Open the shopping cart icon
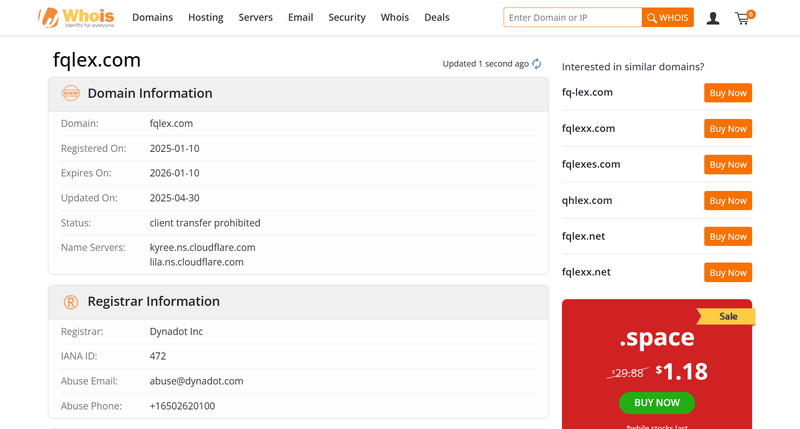Image resolution: width=800 pixels, height=429 pixels. pyautogui.click(x=742, y=19)
